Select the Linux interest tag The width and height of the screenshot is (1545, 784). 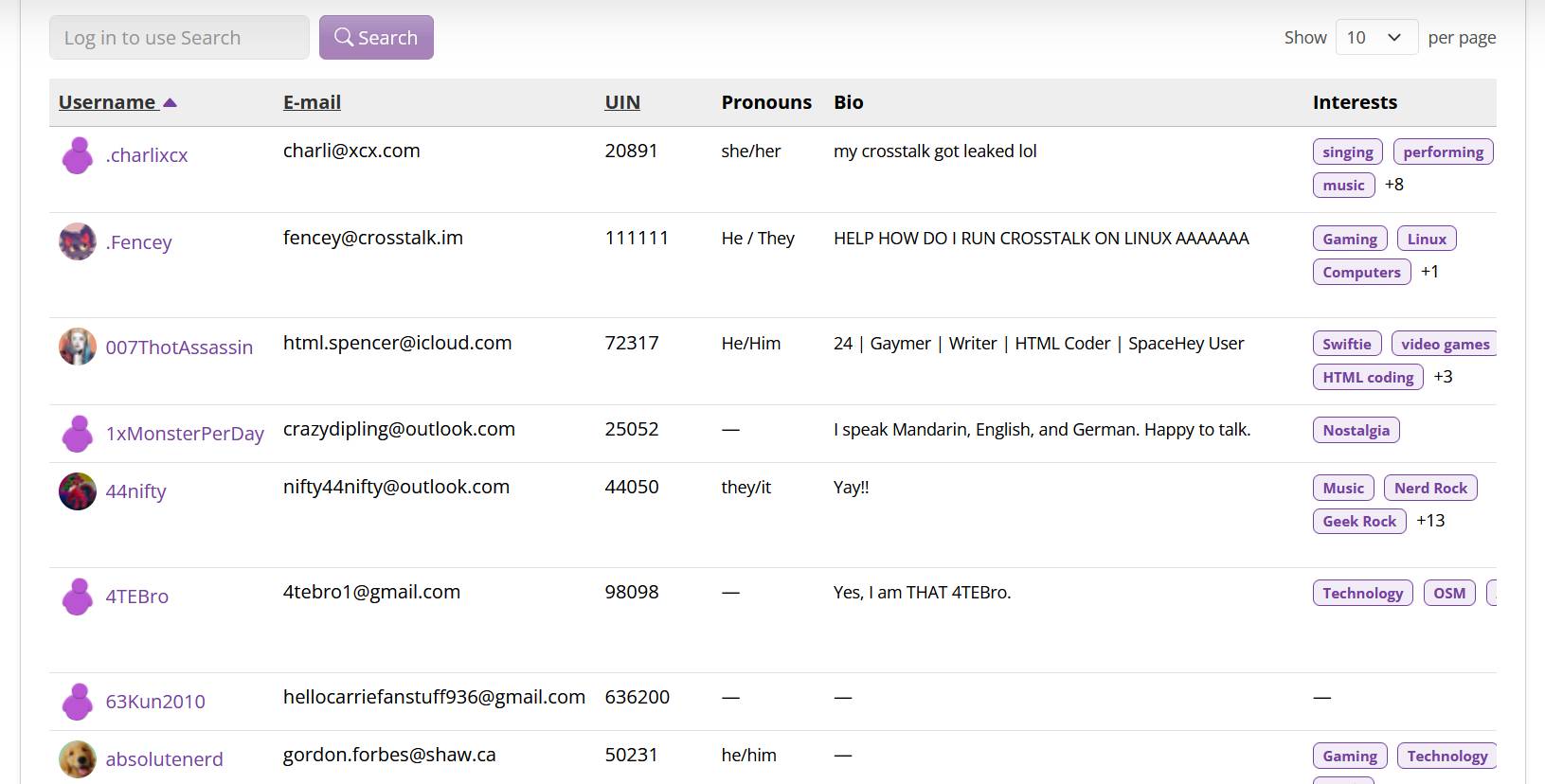(x=1426, y=240)
